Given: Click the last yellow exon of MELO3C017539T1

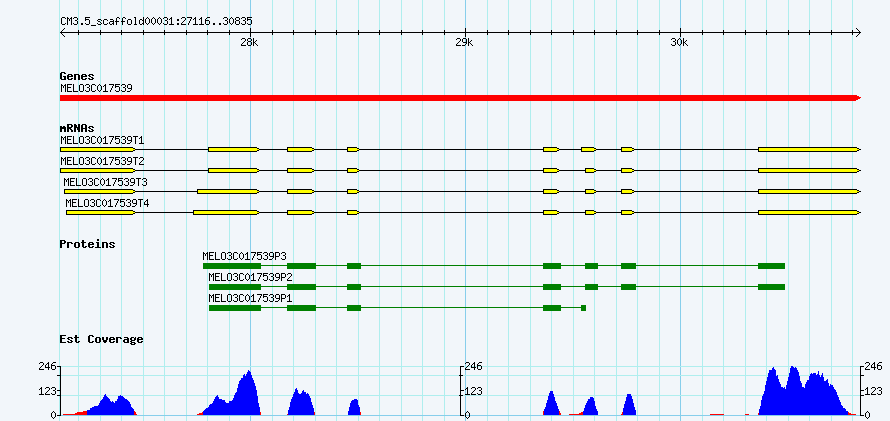Looking at the screenshot, I should (x=809, y=149).
